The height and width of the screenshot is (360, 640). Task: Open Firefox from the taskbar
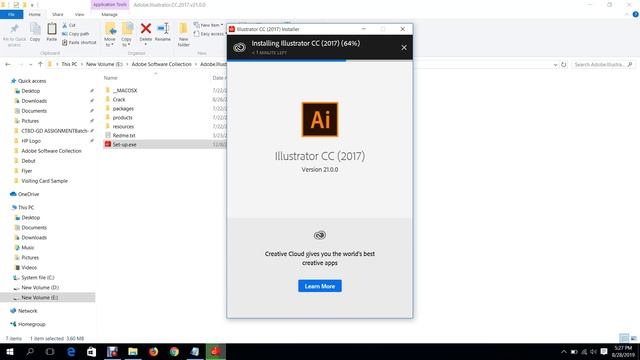coord(153,351)
